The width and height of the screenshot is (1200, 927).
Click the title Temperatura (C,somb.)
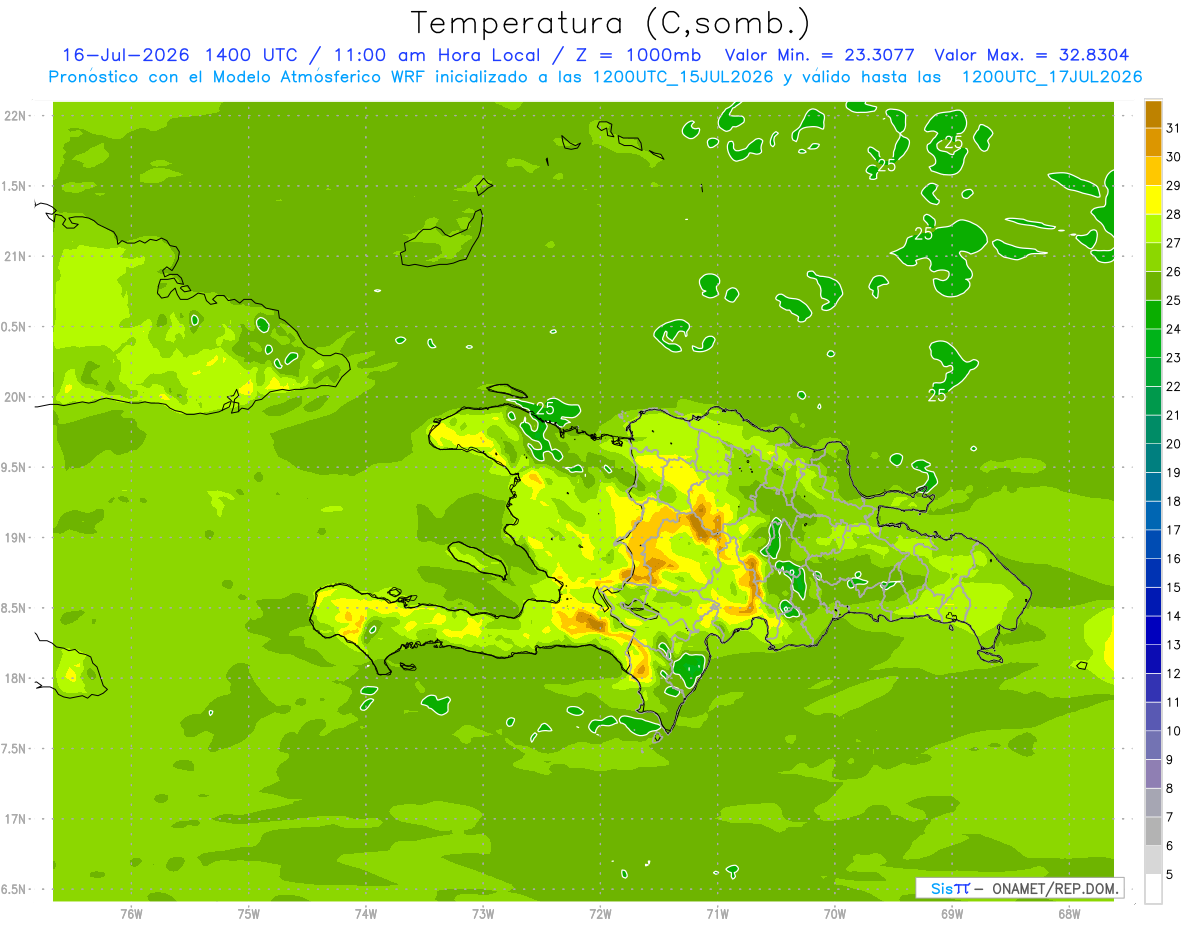(611, 23)
